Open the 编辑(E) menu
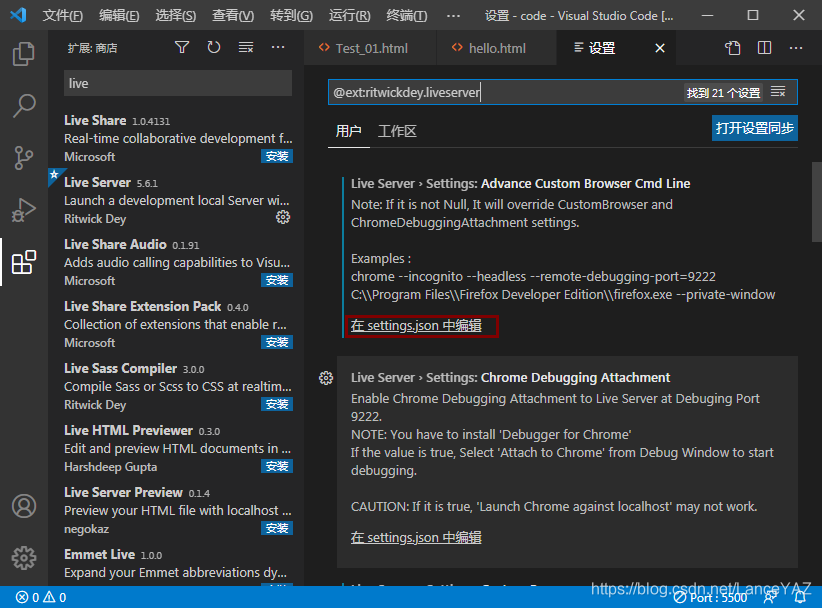The image size is (822, 608). [x=119, y=16]
